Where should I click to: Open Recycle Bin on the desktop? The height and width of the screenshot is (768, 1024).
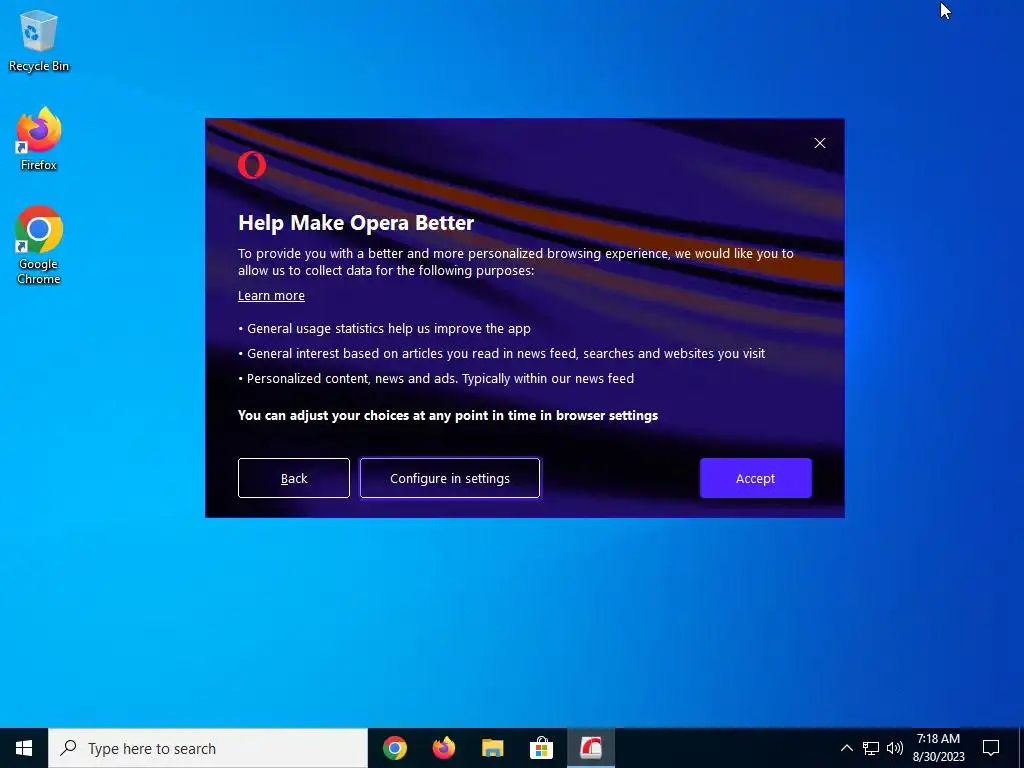(39, 40)
